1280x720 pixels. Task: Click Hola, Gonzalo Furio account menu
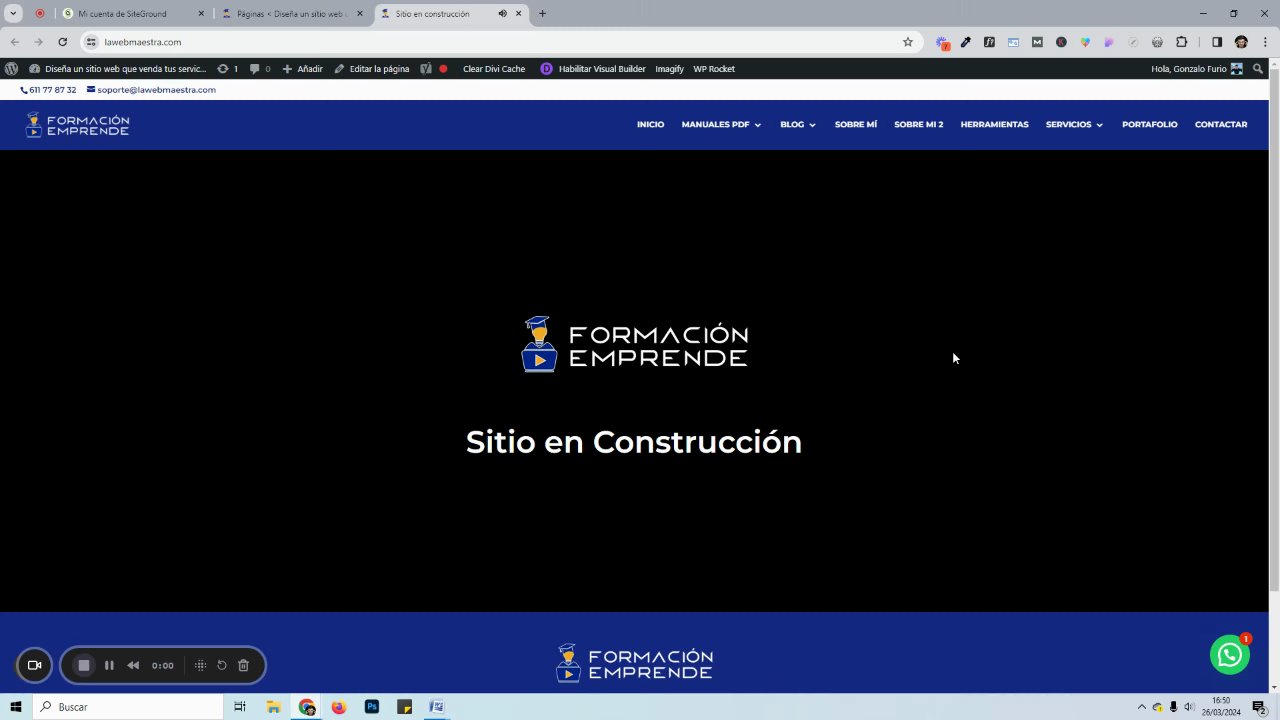click(x=1197, y=69)
